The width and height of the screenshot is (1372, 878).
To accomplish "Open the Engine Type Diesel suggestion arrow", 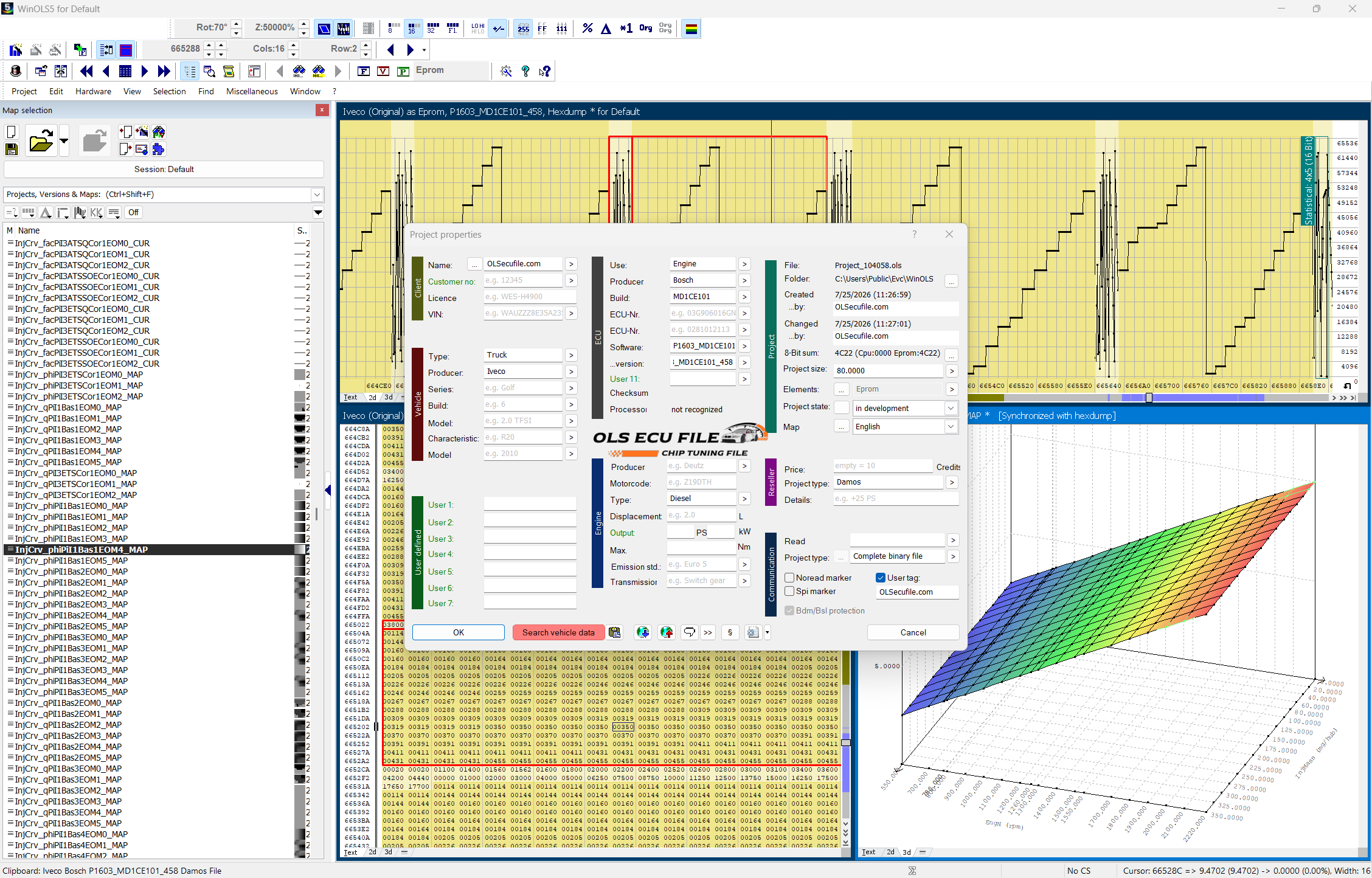I will coord(744,499).
